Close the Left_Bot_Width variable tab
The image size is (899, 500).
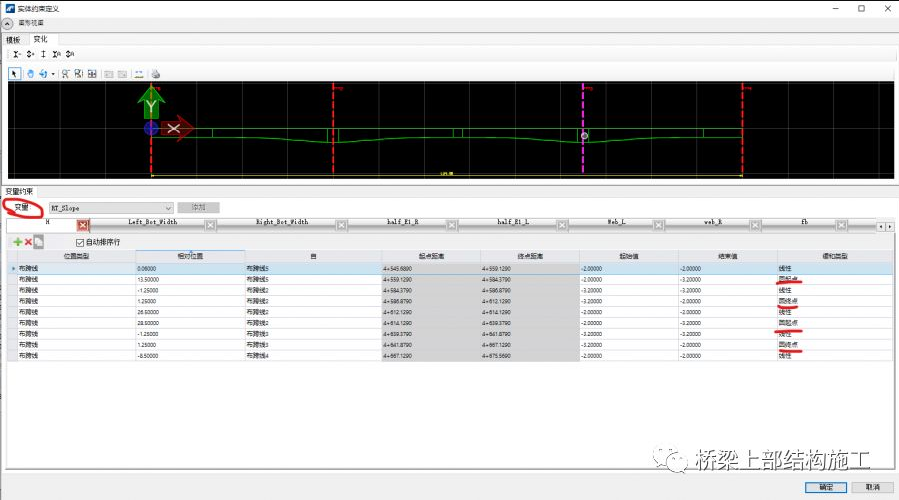[210, 225]
